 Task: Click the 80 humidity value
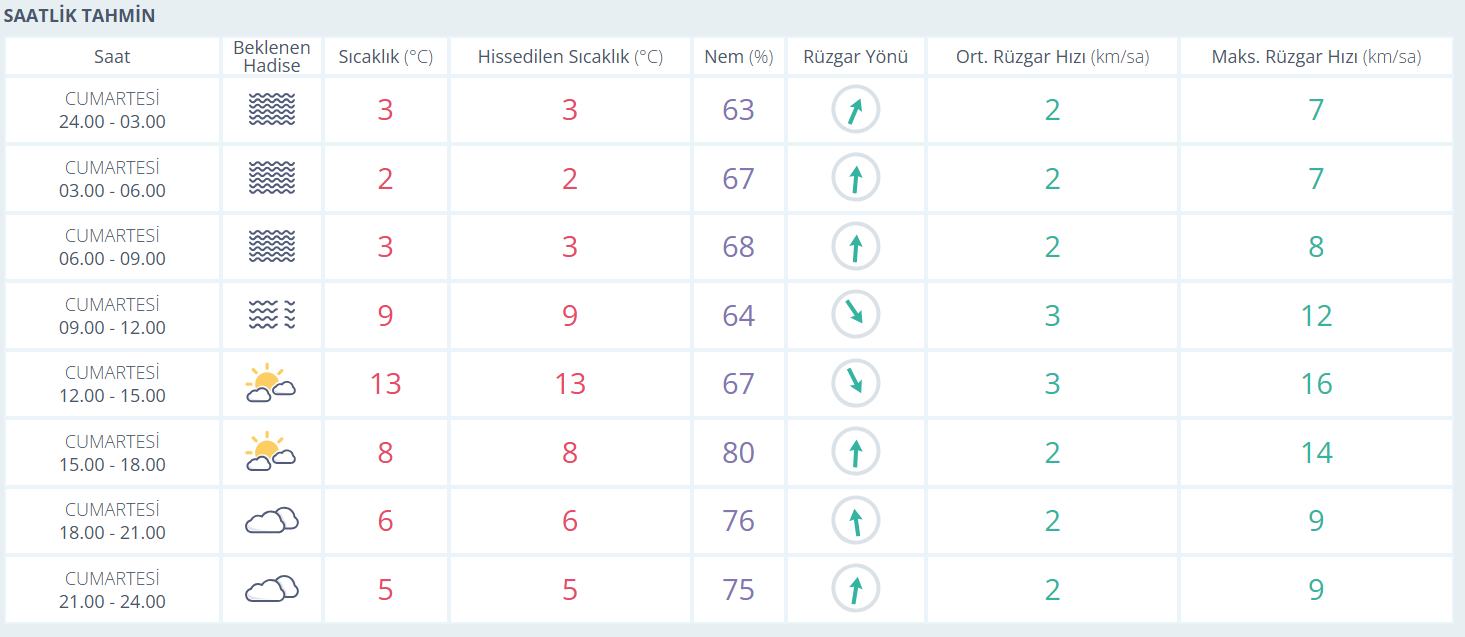tap(738, 453)
